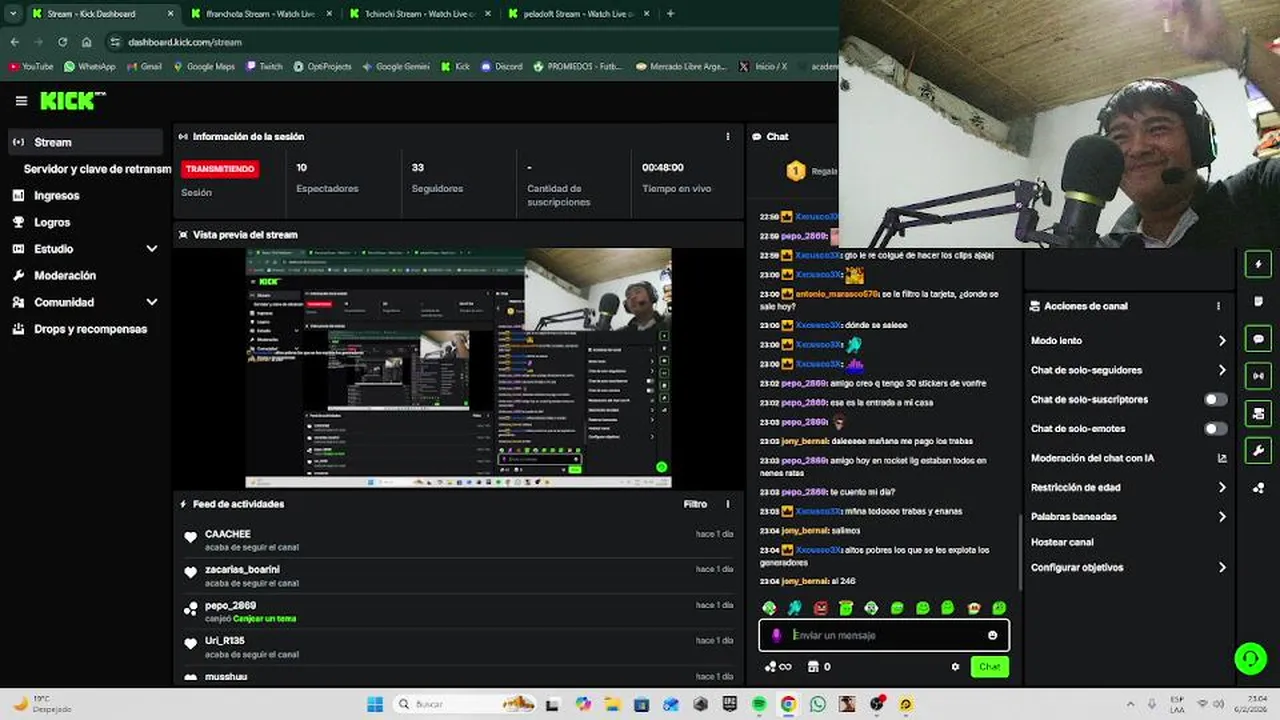Open Discord bookmark
This screenshot has height=720, width=1280.
pyautogui.click(x=502, y=66)
